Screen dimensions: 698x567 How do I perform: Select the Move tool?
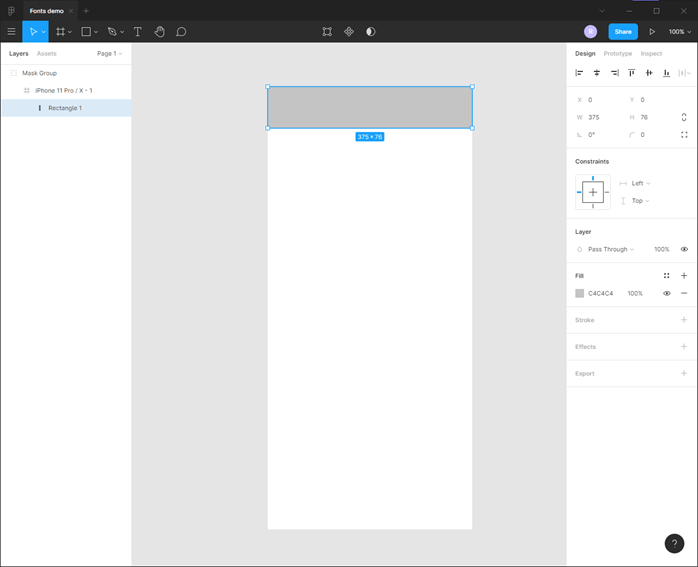[x=33, y=32]
